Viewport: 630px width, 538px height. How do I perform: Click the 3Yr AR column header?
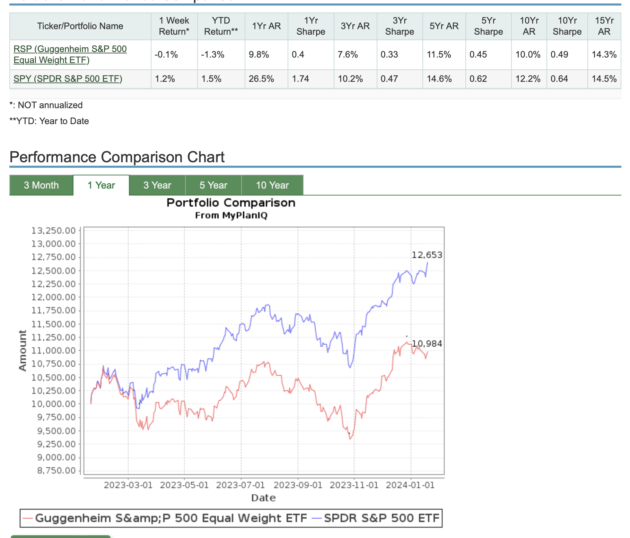(x=355, y=26)
